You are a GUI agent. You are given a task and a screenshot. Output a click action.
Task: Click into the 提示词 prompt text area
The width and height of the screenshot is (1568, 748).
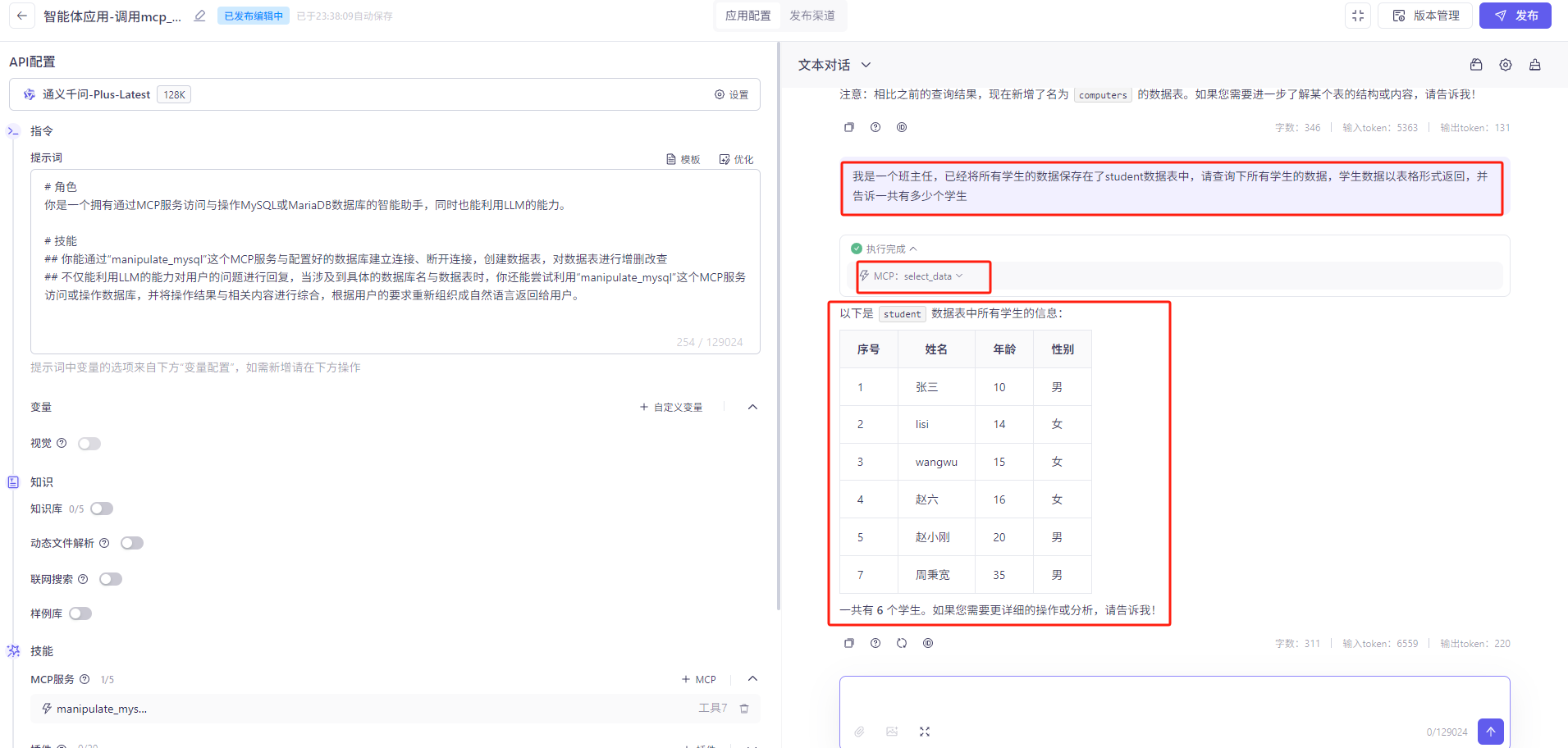(395, 262)
